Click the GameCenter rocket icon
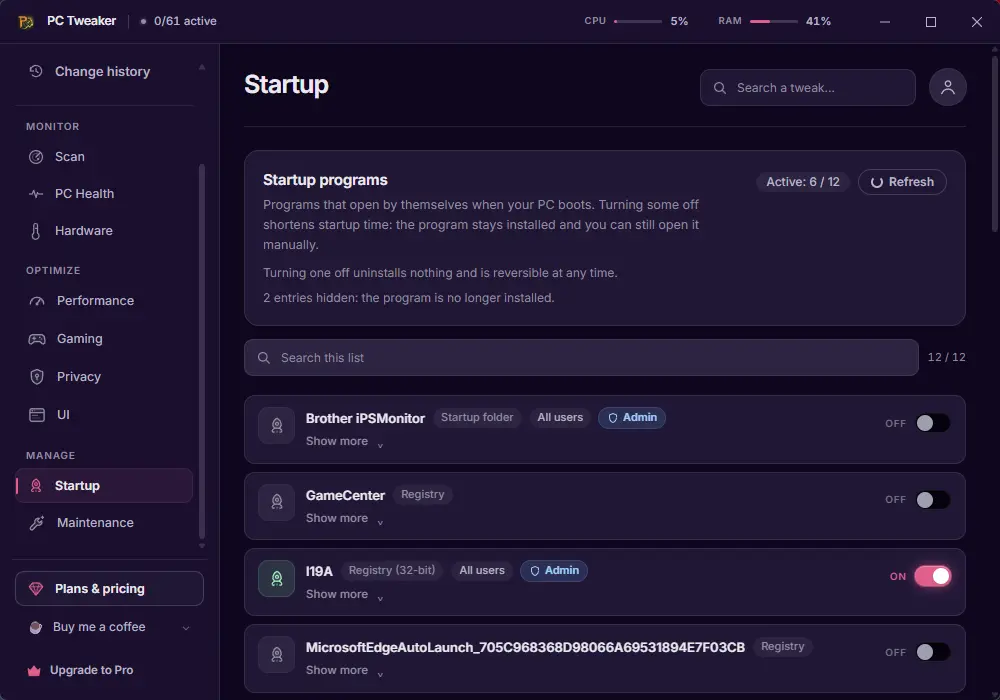This screenshot has width=1000, height=700. 277,502
